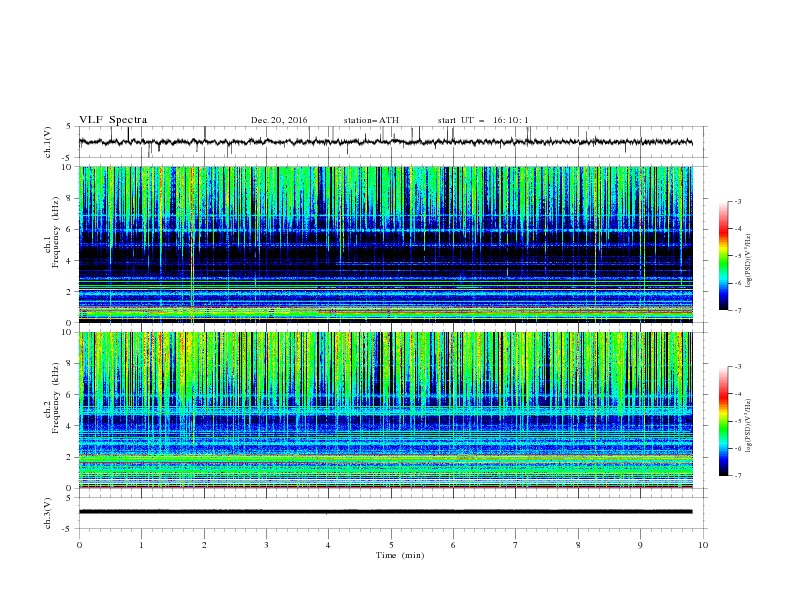Screen dimensions: 792x612
Task: Click the "-3" tick on ch.2 colorbar
Action: pos(738,367)
